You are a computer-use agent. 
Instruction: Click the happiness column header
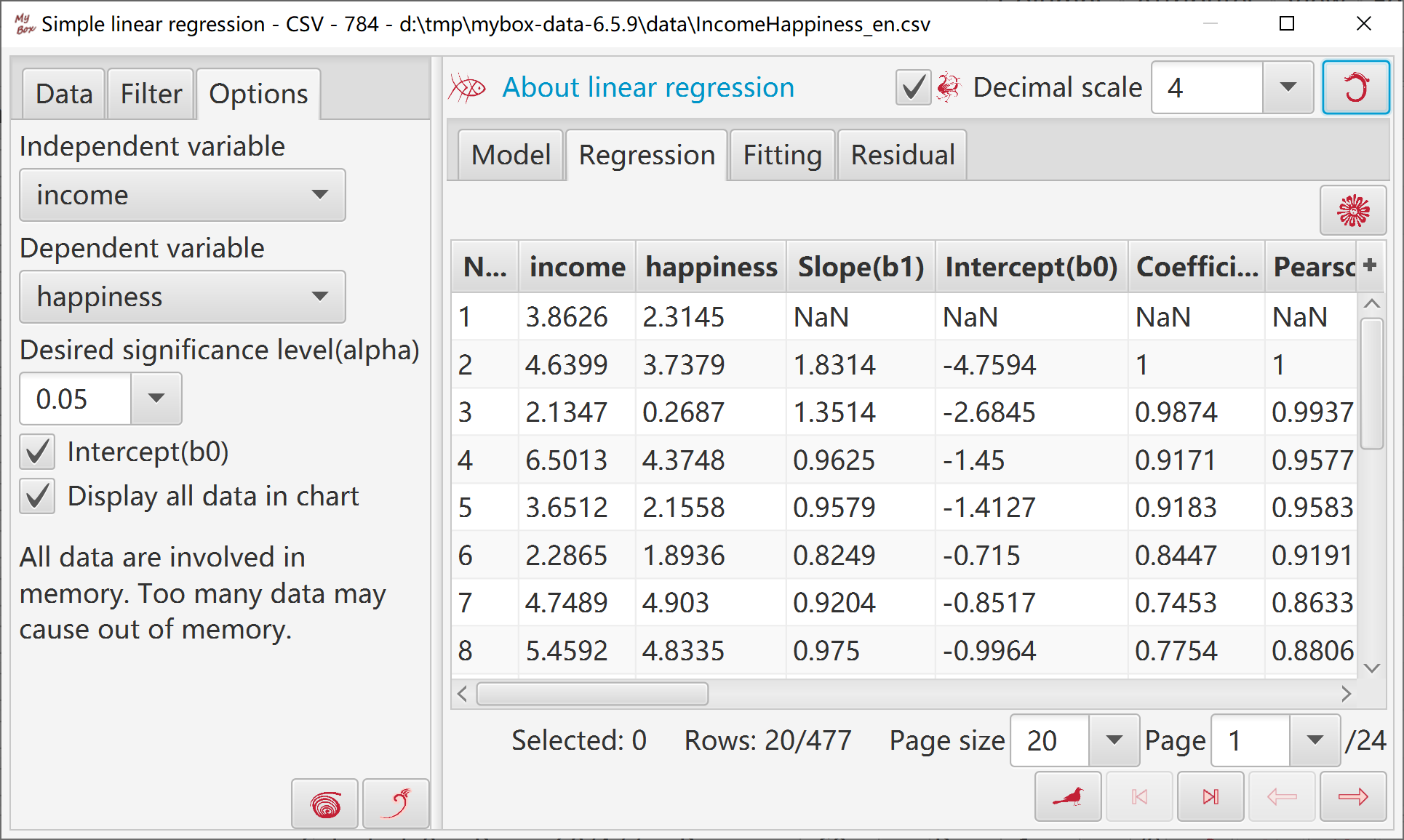(711, 267)
